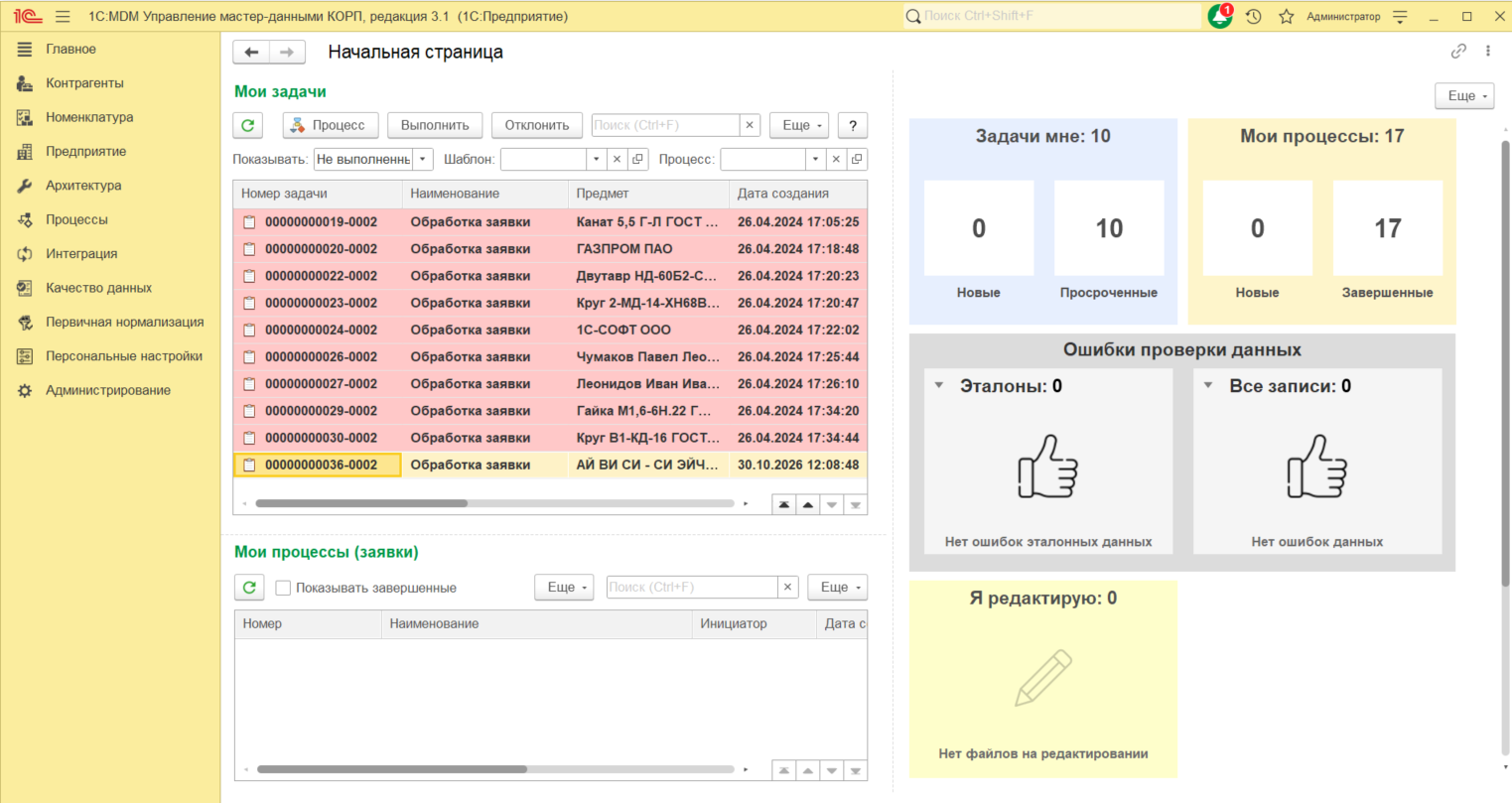The height and width of the screenshot is (803, 1512).
Task: Jump to first row in tasks list
Action: click(x=784, y=504)
